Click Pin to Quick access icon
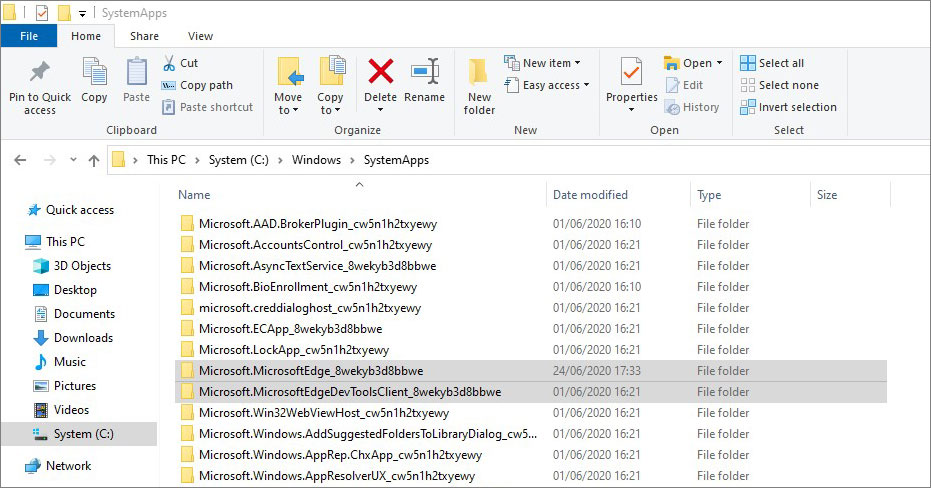 click(x=40, y=72)
